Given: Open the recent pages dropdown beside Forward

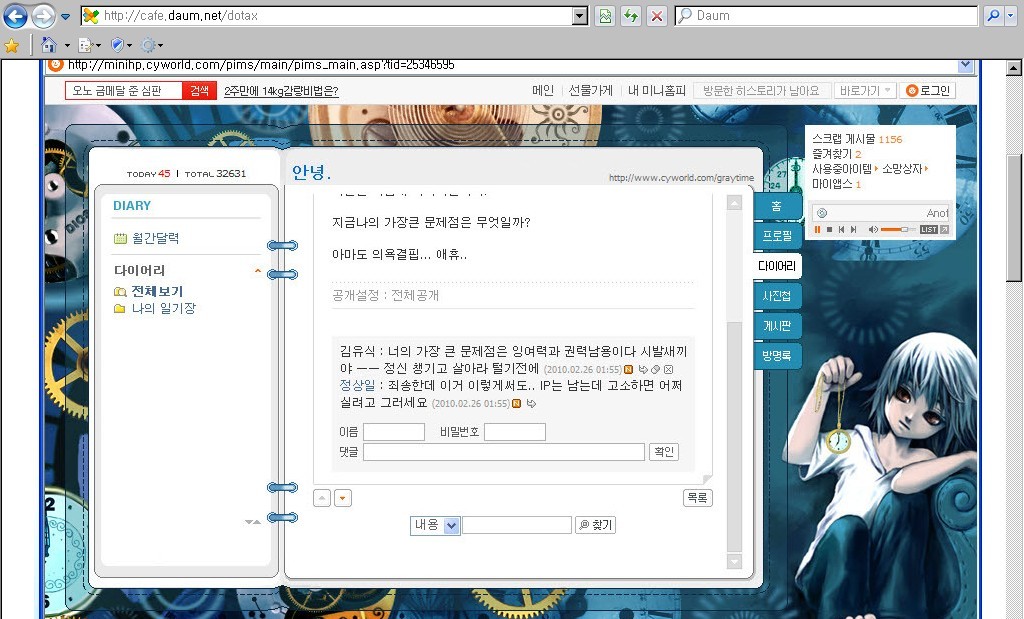Looking at the screenshot, I should pyautogui.click(x=65, y=17).
